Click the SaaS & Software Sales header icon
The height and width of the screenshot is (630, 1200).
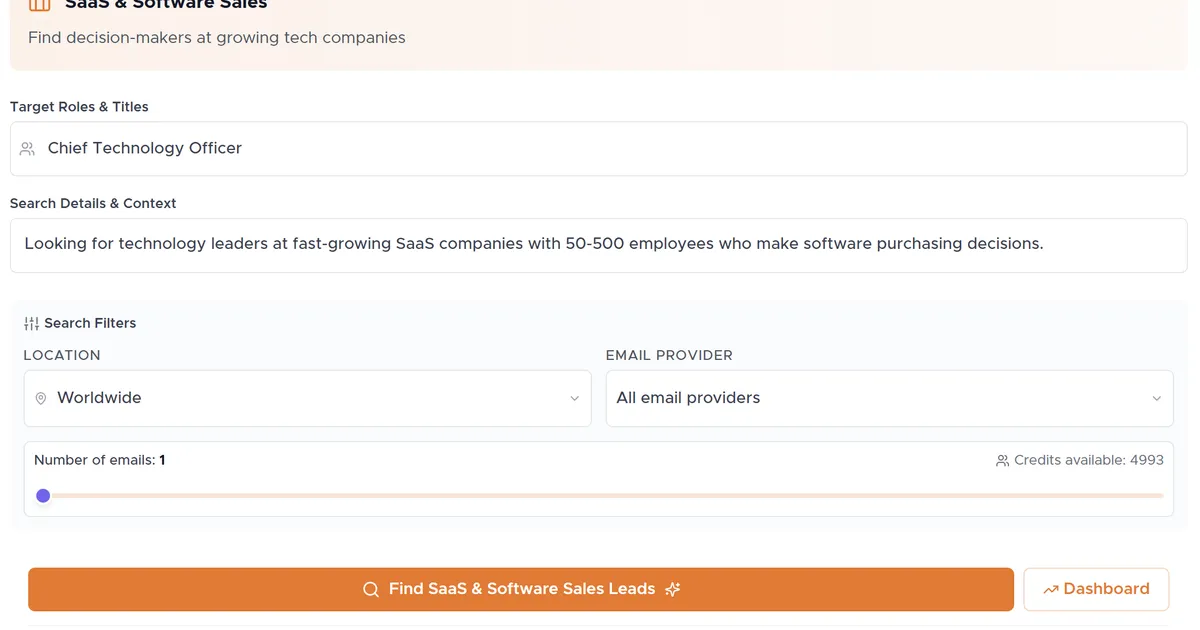(x=39, y=5)
